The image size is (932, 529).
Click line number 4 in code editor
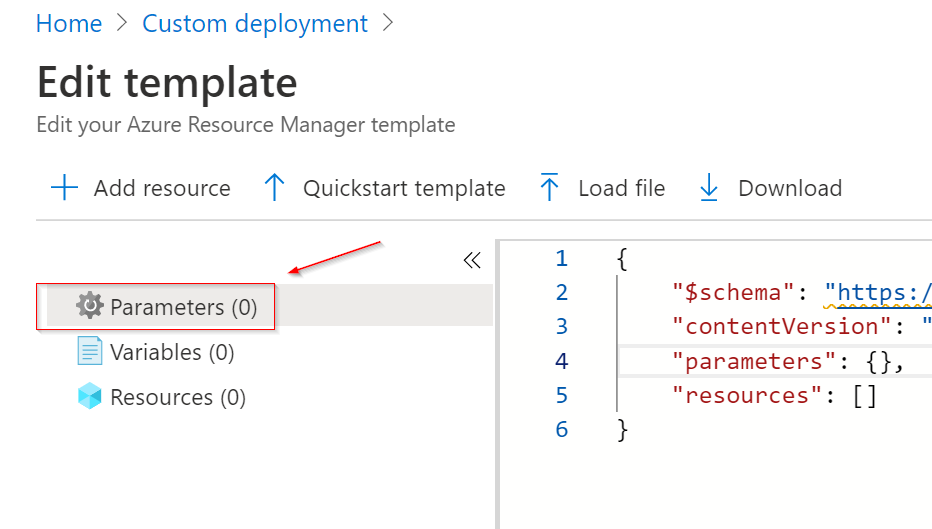coord(562,361)
